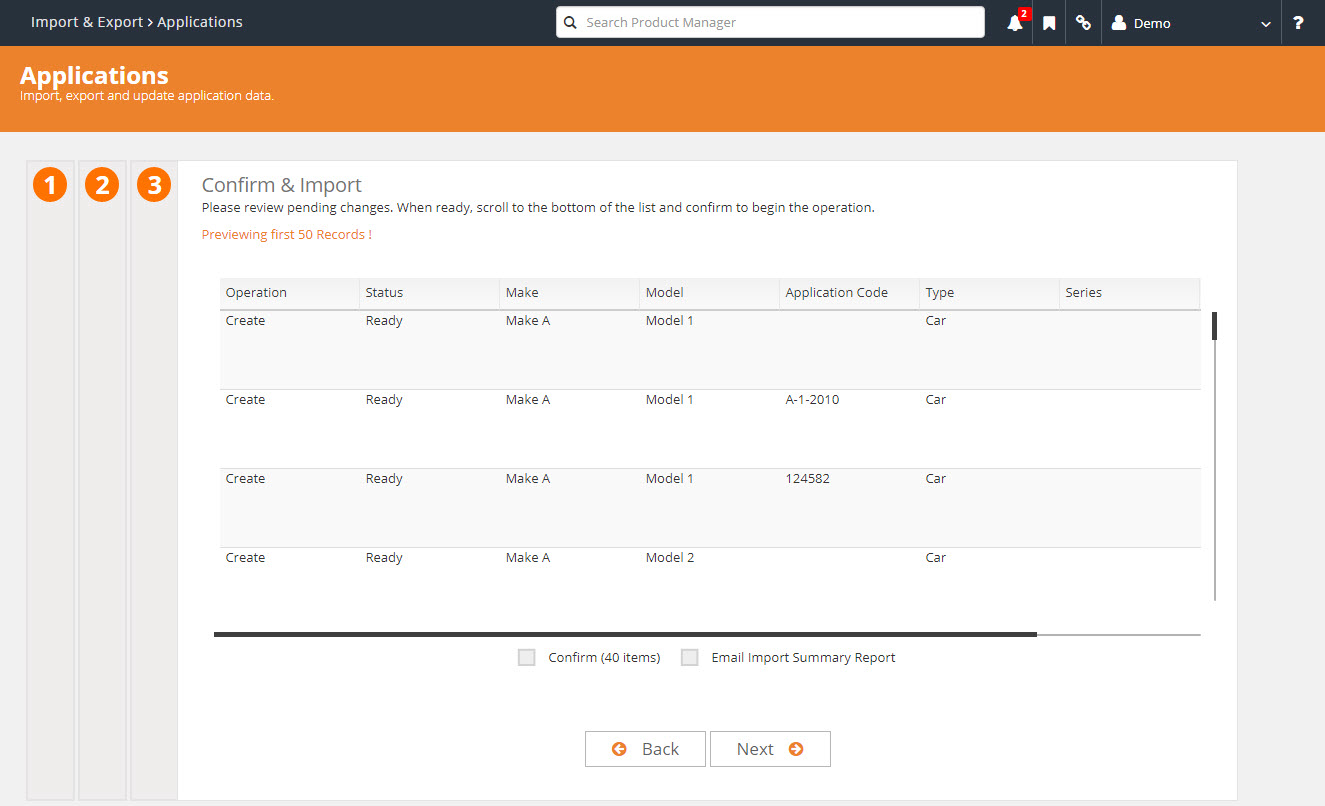The height and width of the screenshot is (806, 1325).
Task: Open the bookmarks icon in top bar
Action: point(1049,23)
